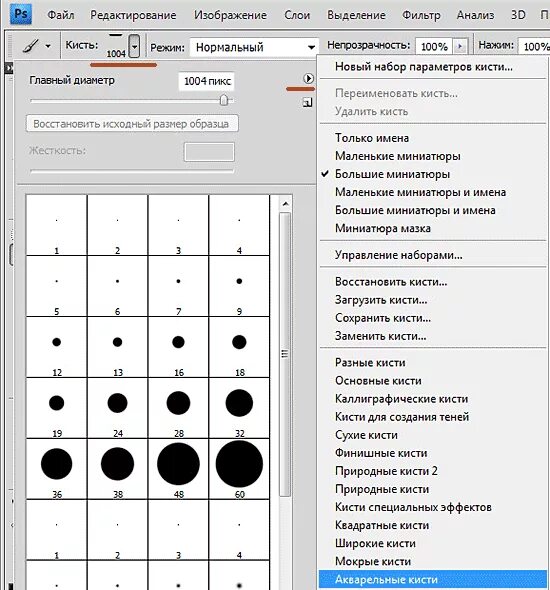Open the Режим Нормальный blend mode dropdown
This screenshot has width=550, height=590.
254,47
